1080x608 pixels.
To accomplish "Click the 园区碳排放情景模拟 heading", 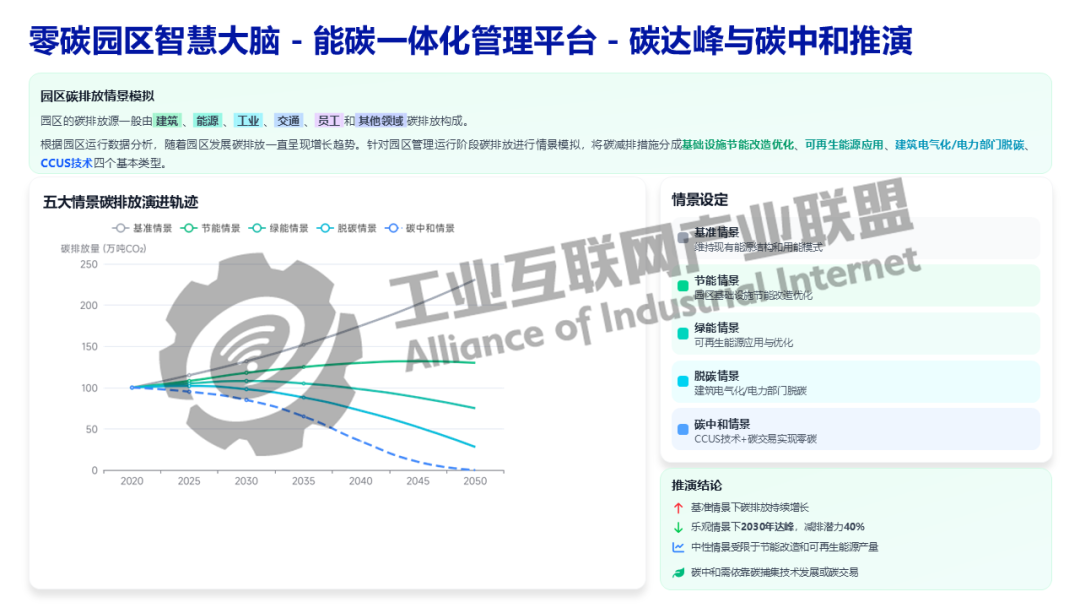I will tap(97, 96).
